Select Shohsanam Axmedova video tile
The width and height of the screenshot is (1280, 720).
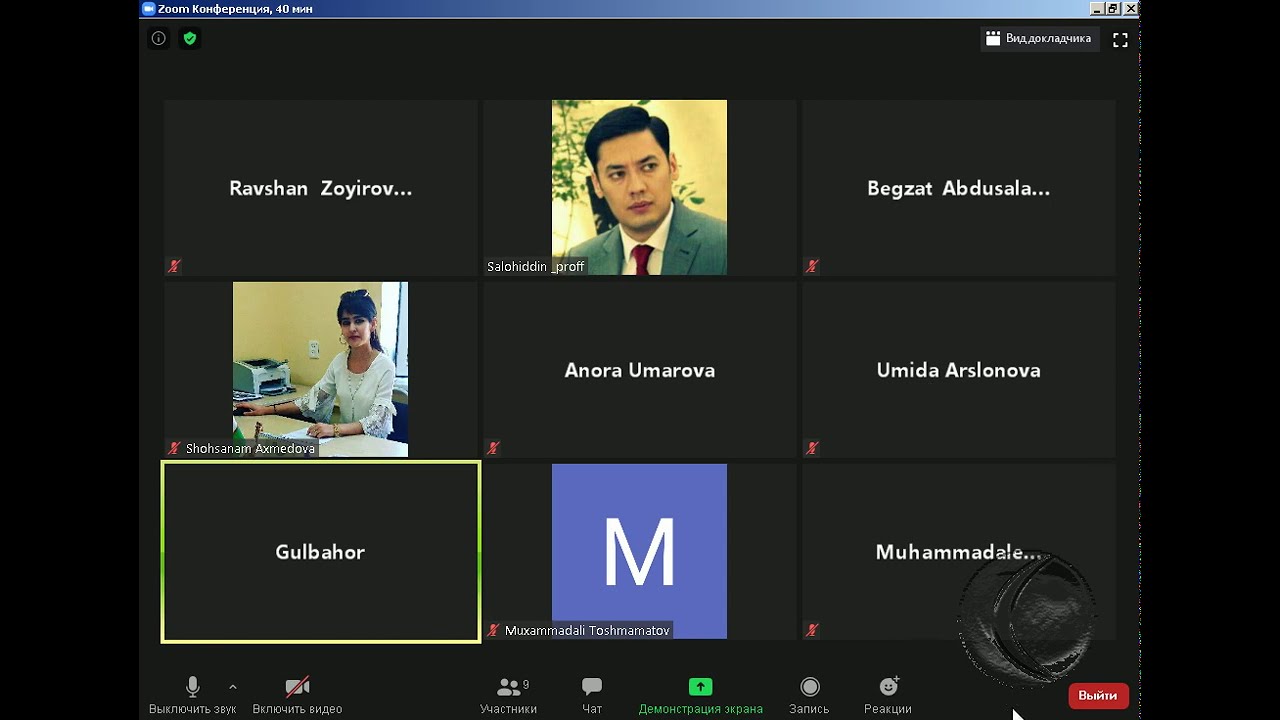pos(320,369)
